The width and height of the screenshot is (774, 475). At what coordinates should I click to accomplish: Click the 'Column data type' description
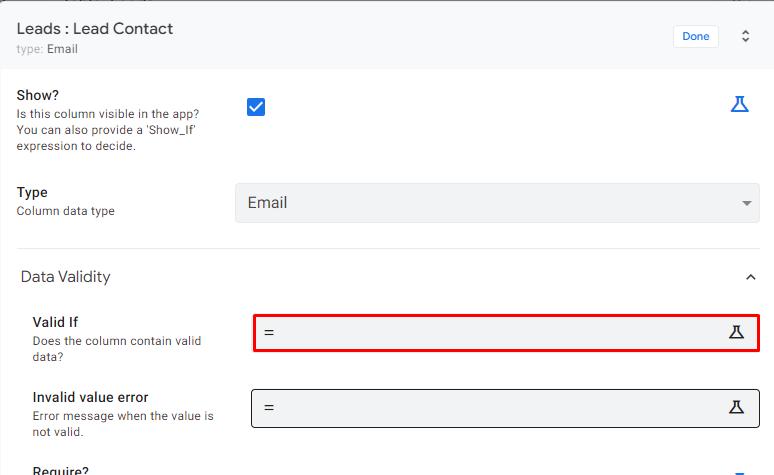coord(66,211)
